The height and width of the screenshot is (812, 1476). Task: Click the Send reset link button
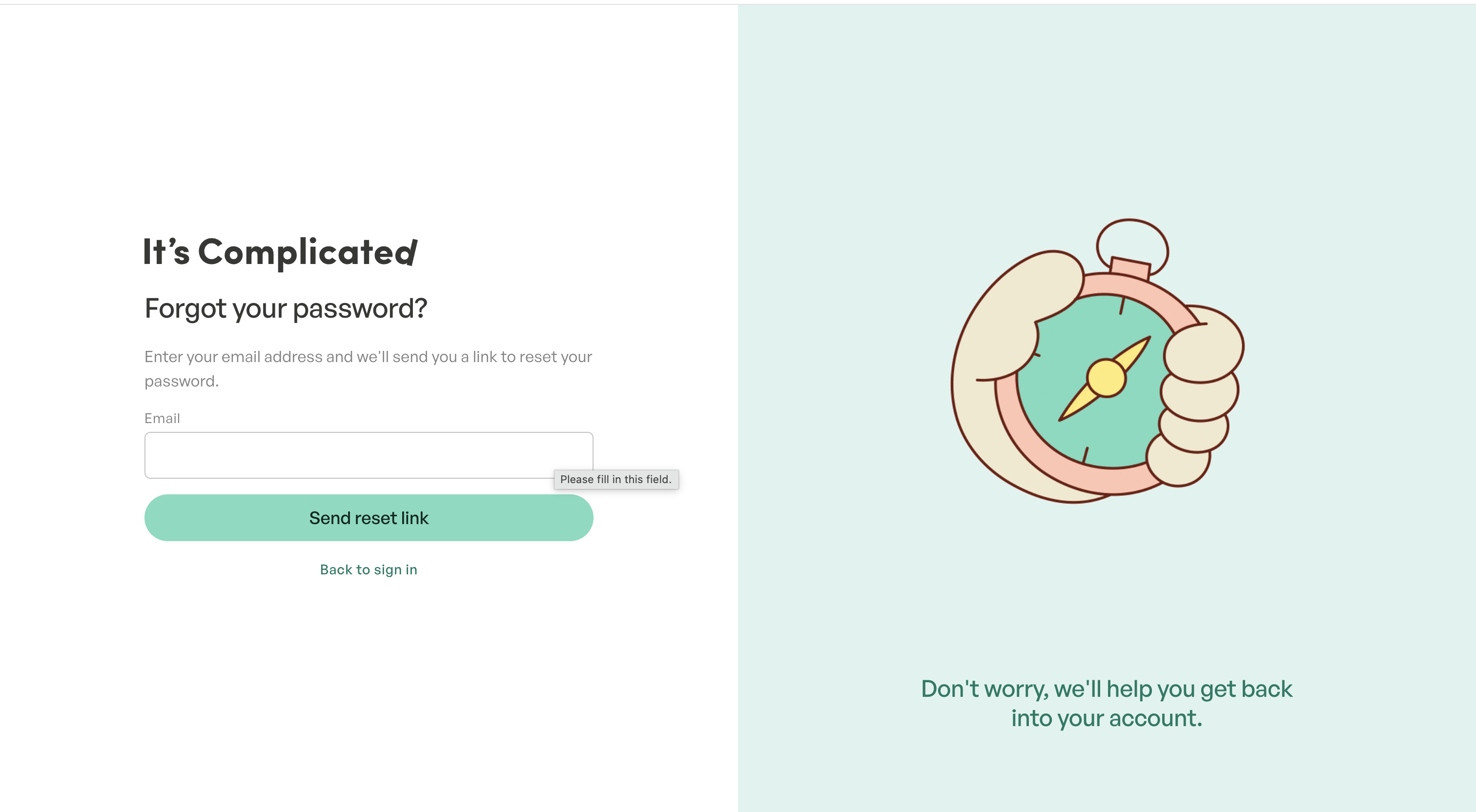click(369, 517)
